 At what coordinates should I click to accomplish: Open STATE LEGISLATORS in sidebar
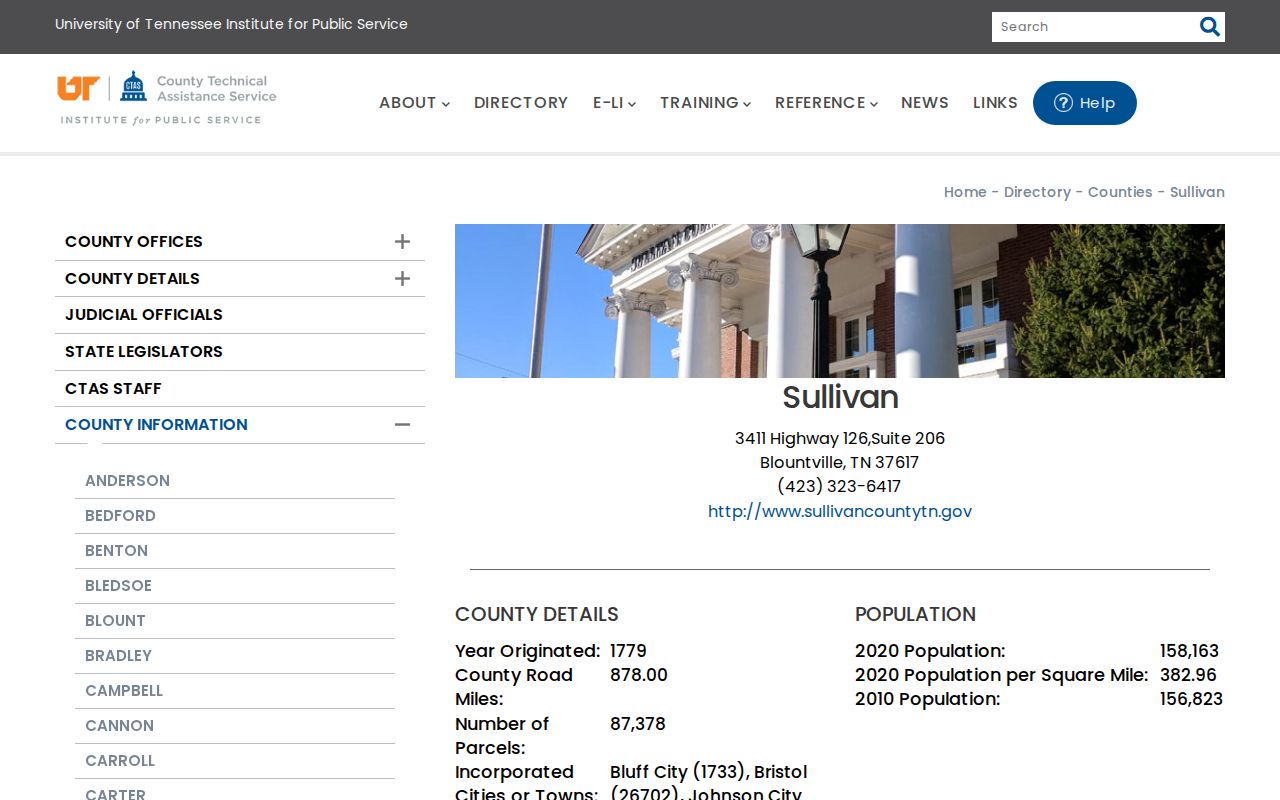click(x=144, y=352)
